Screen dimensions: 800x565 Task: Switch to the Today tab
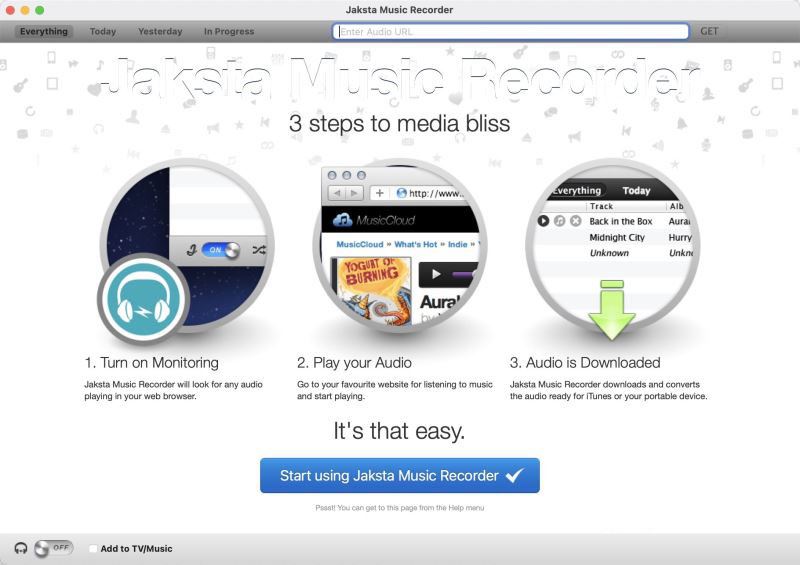[x=103, y=31]
